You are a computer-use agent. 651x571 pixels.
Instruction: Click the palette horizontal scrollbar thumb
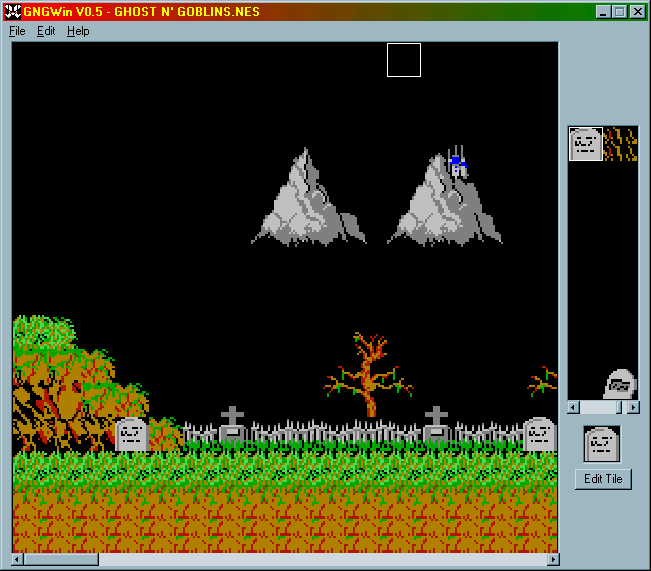pyautogui.click(x=619, y=407)
